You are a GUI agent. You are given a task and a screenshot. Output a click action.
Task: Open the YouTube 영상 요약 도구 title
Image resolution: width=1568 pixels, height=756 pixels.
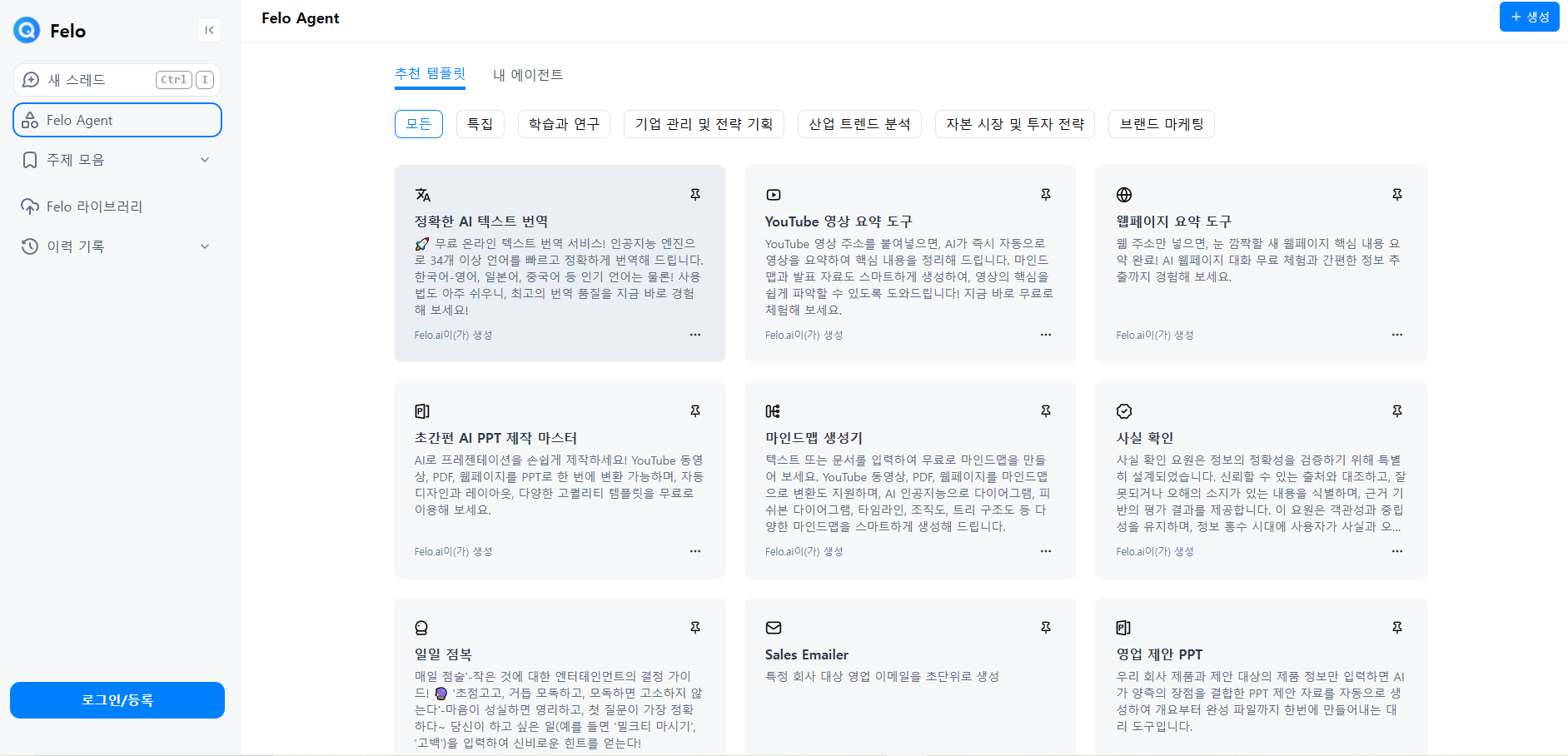(x=839, y=221)
